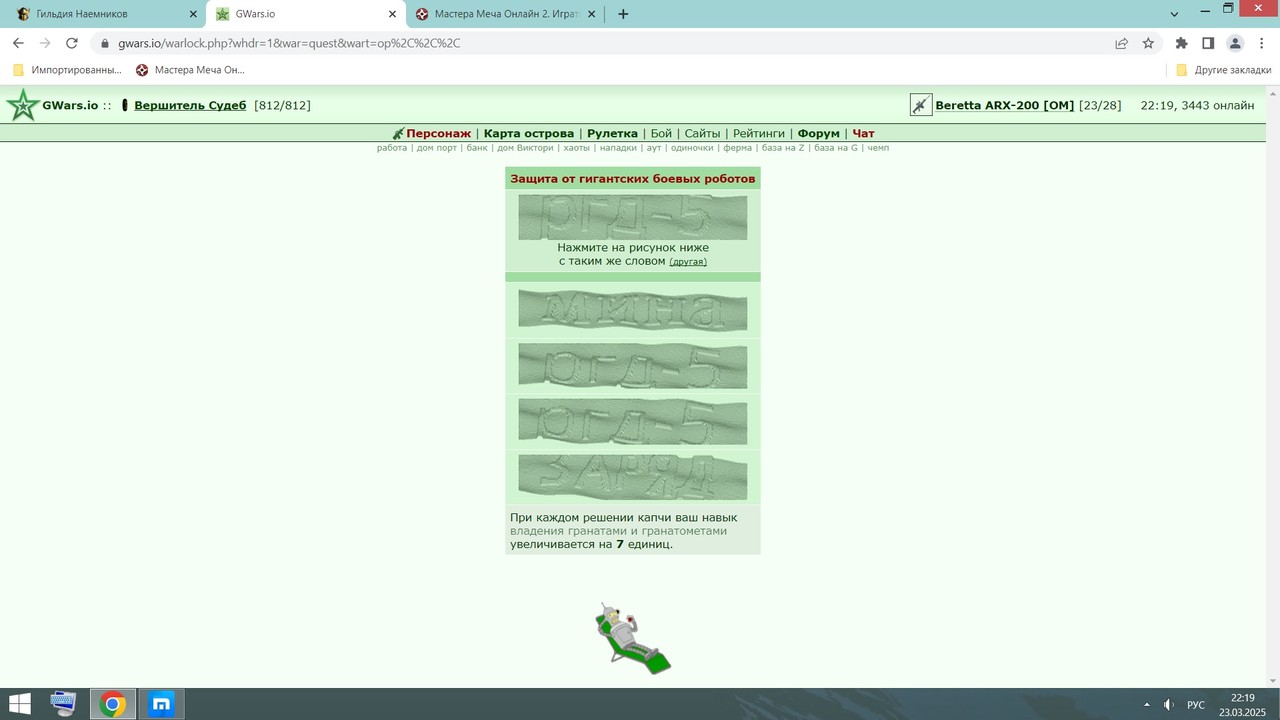Open the Chrome extensions puzzle icon
Screen dimensions: 1280x720
(x=1181, y=43)
